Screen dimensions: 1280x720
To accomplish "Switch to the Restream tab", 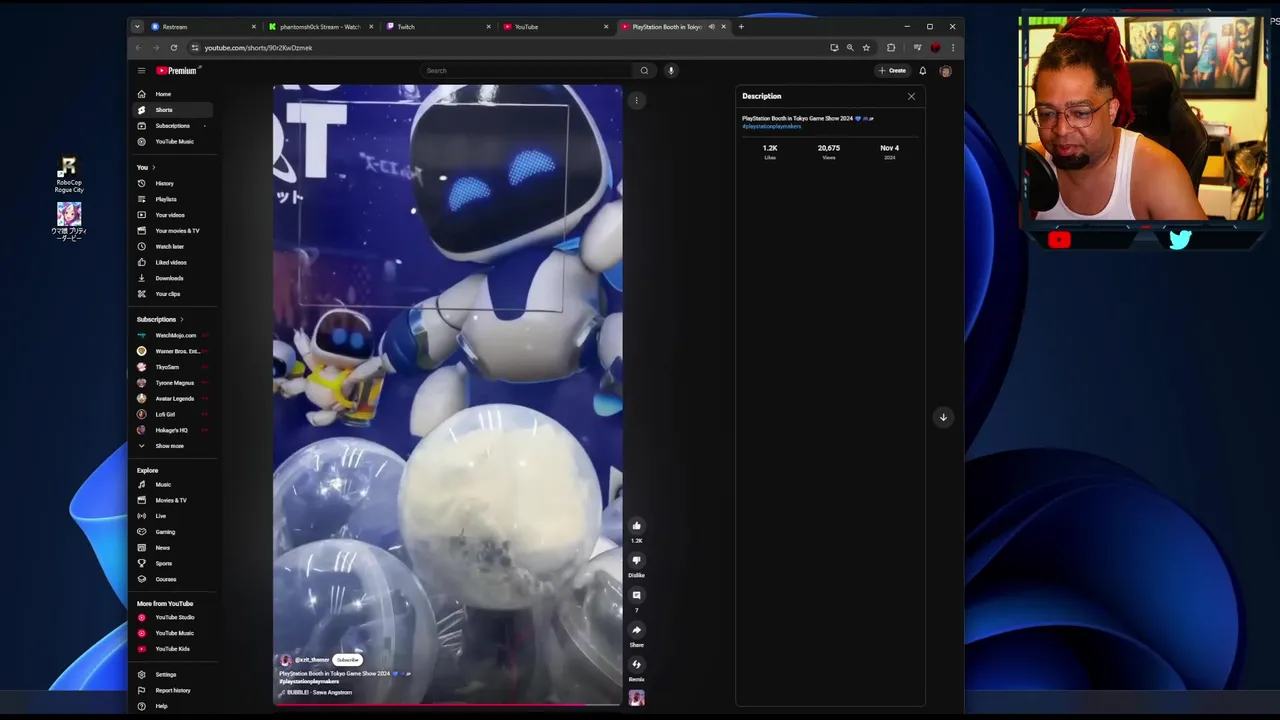I will 203,27.
